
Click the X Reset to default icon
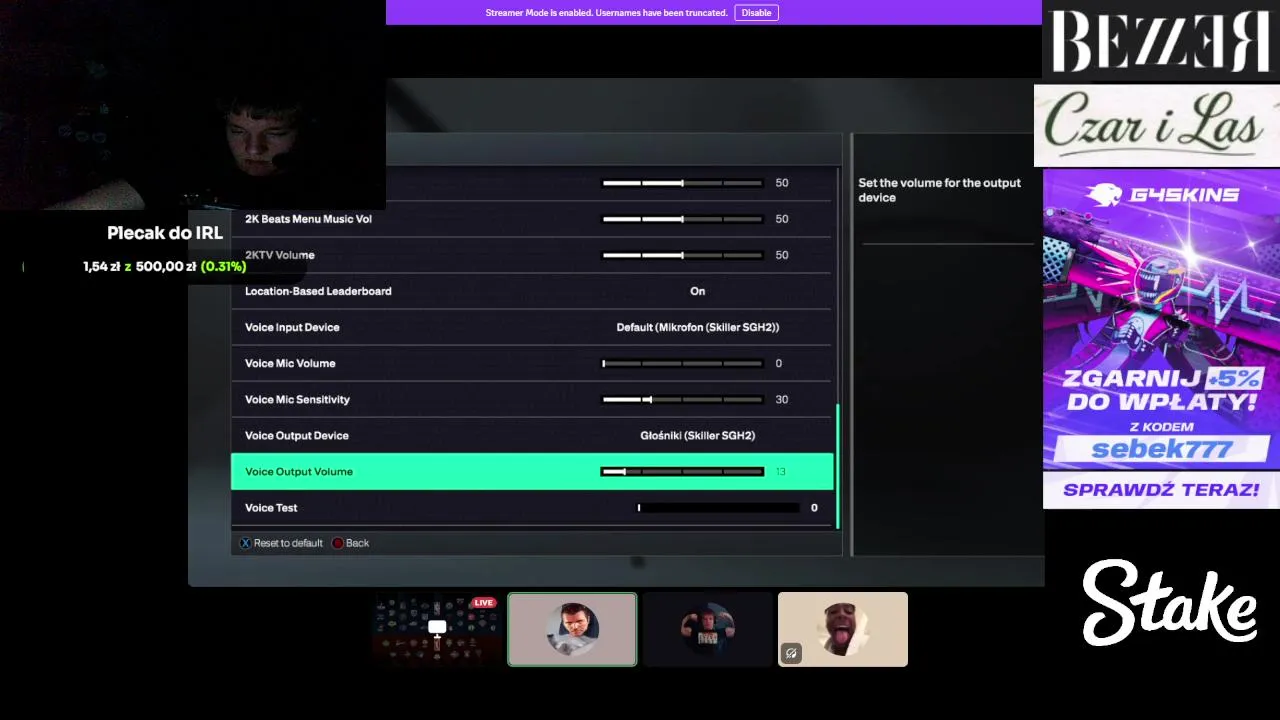246,543
